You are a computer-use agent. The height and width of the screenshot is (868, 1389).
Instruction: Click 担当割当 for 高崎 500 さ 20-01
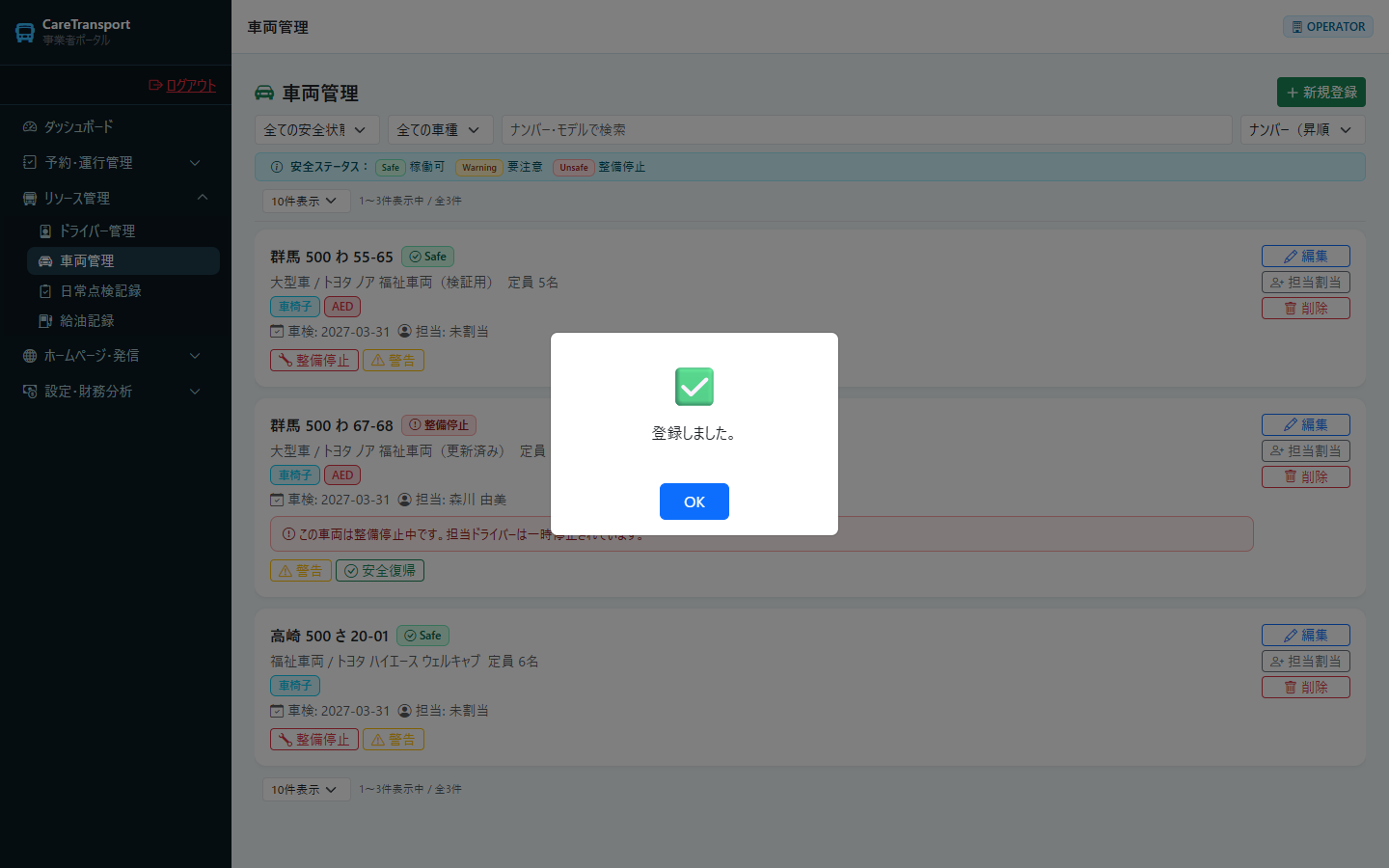coord(1306,661)
